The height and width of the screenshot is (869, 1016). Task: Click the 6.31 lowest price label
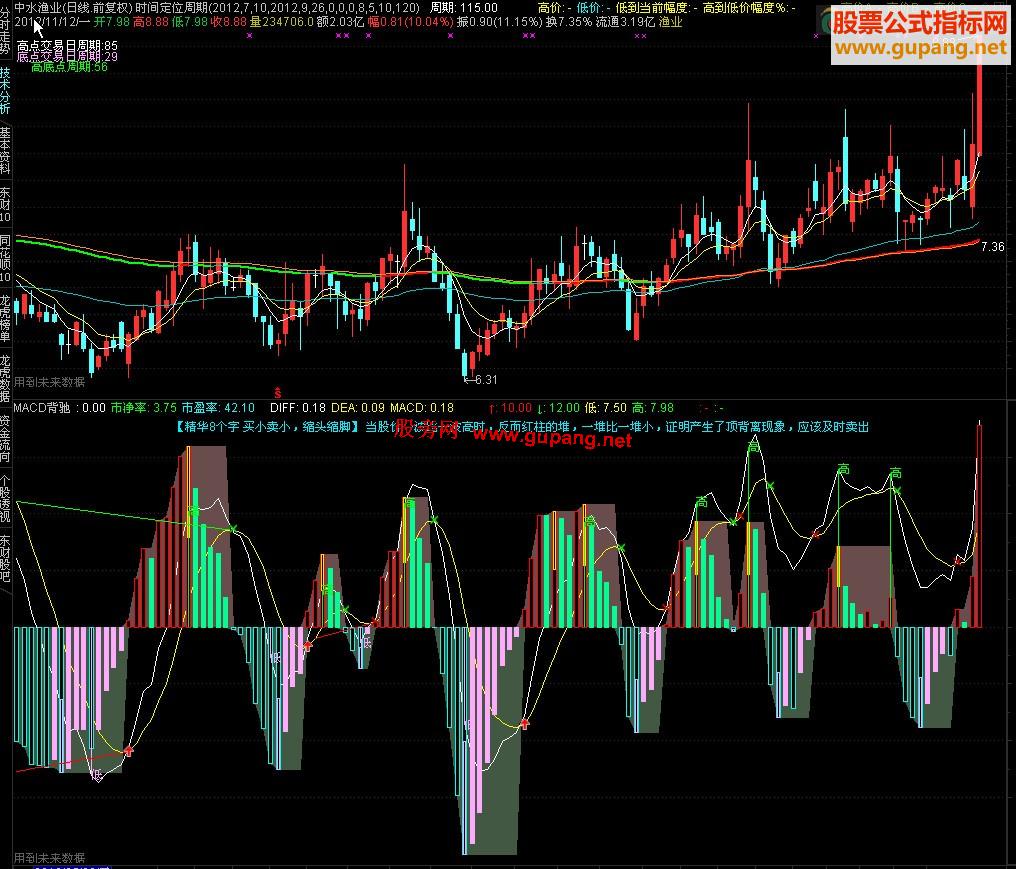pyautogui.click(x=486, y=380)
